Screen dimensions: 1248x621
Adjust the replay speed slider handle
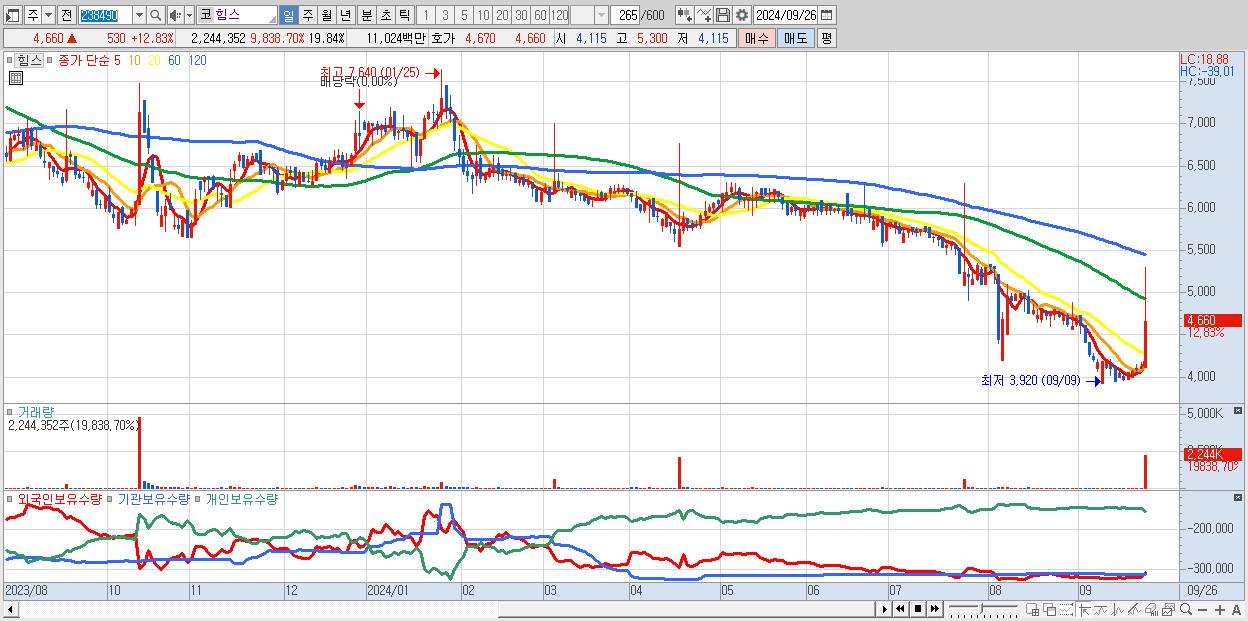point(981,608)
